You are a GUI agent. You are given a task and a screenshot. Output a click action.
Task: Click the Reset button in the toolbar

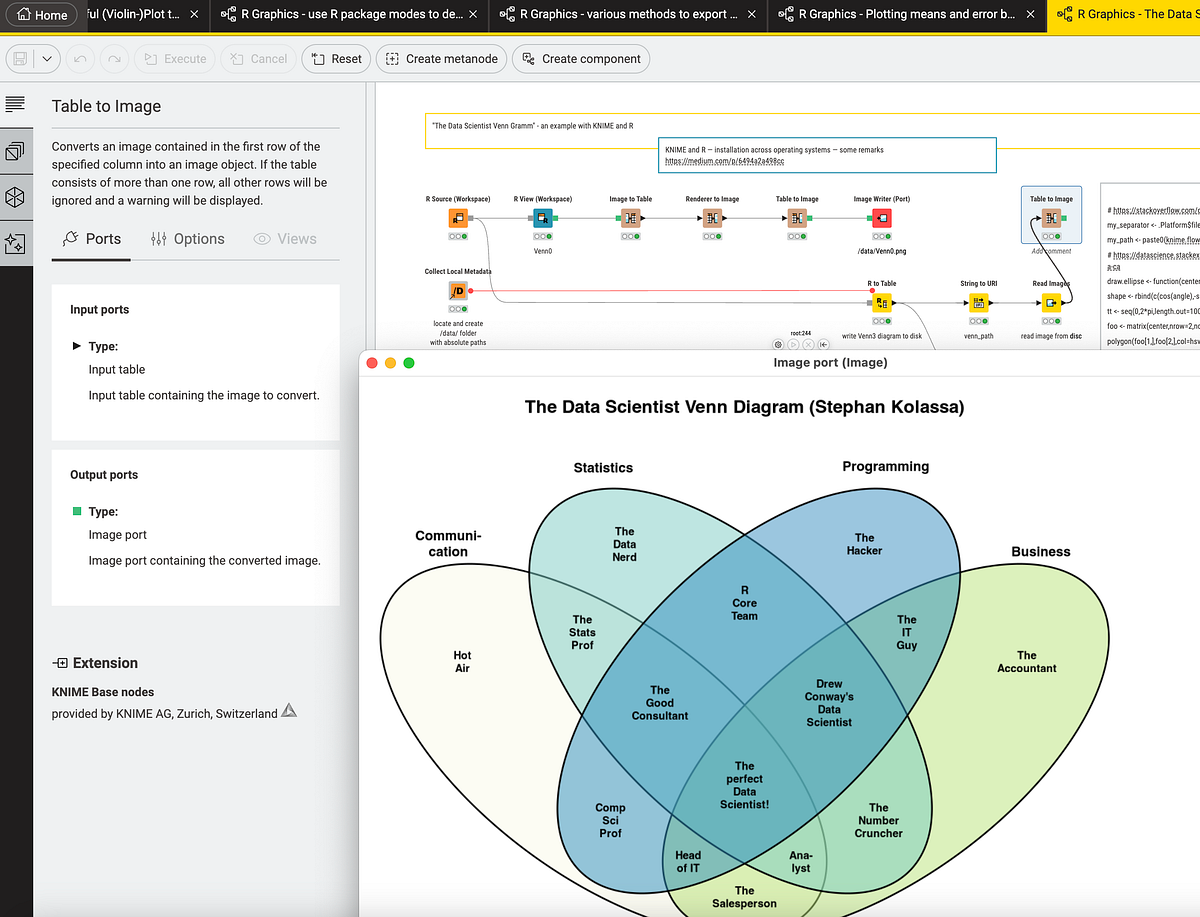pos(335,59)
